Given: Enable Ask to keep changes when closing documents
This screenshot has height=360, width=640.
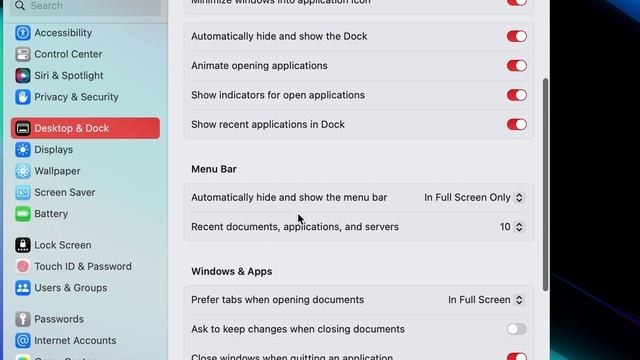Looking at the screenshot, I should 517,329.
